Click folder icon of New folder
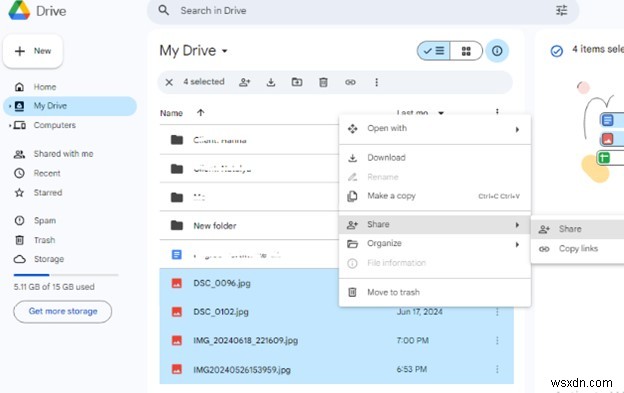Image resolution: width=624 pixels, height=393 pixels. click(177, 226)
